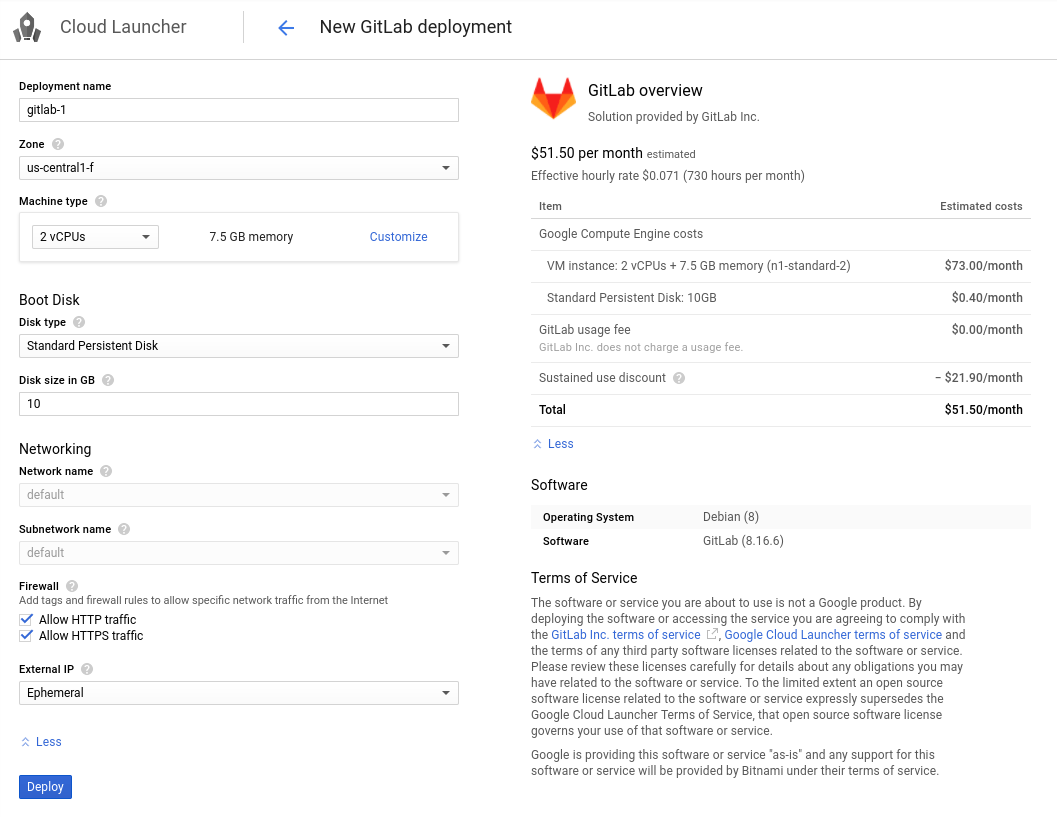Click the GitLab fox logo
The width and height of the screenshot is (1057, 817).
click(x=553, y=99)
